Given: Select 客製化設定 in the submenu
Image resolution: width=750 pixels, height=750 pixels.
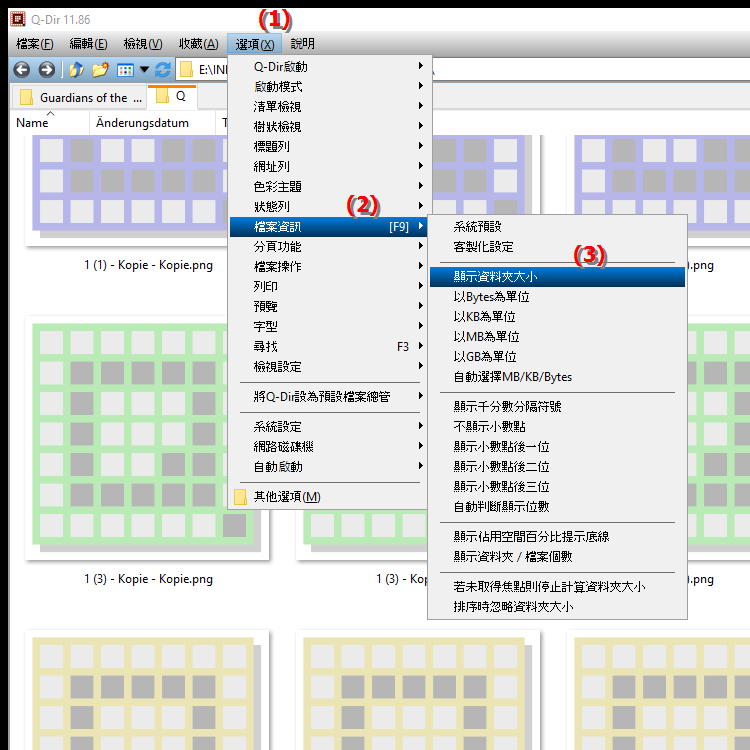Looking at the screenshot, I should (x=557, y=247).
